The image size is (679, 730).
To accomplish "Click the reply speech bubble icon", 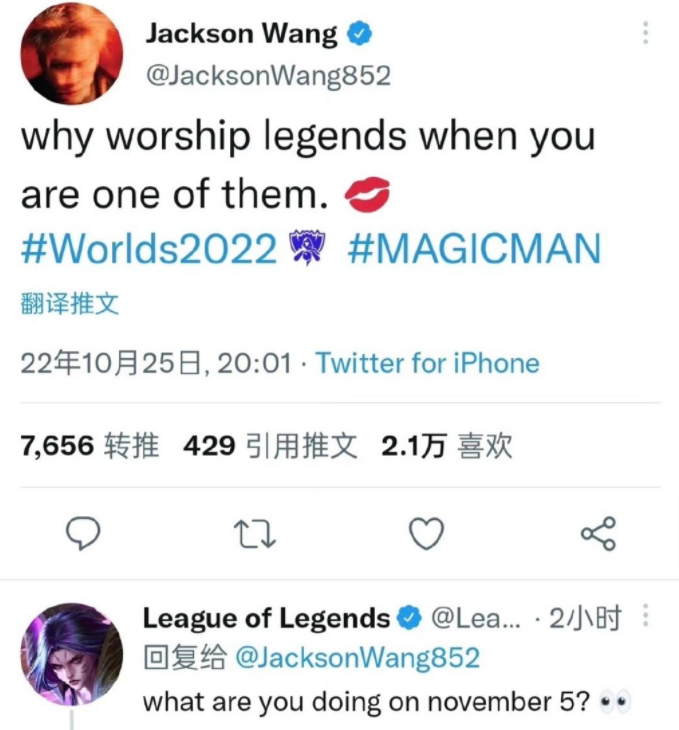I will coord(83,534).
